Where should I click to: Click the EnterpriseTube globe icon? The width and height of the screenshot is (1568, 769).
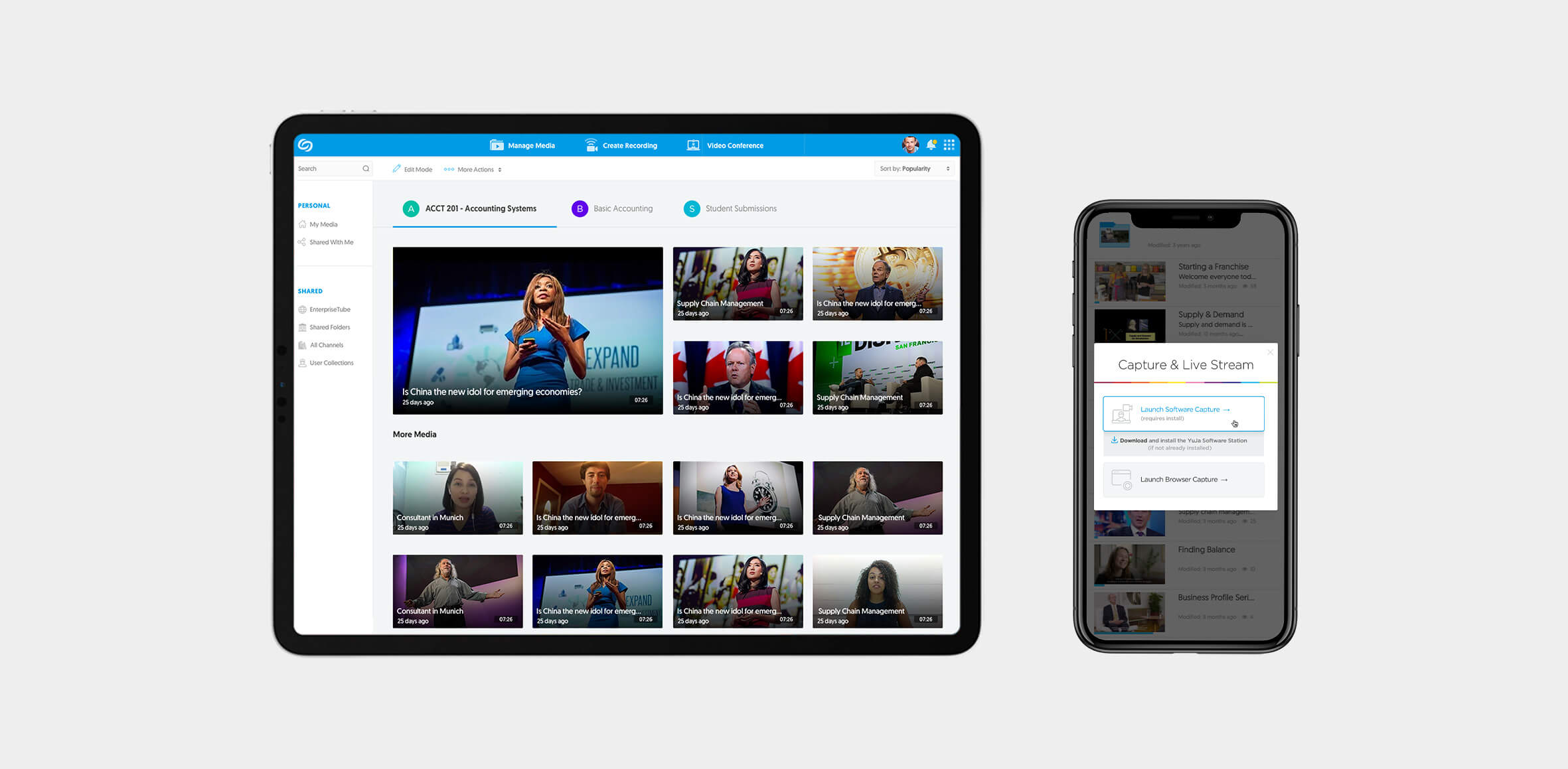click(x=303, y=309)
